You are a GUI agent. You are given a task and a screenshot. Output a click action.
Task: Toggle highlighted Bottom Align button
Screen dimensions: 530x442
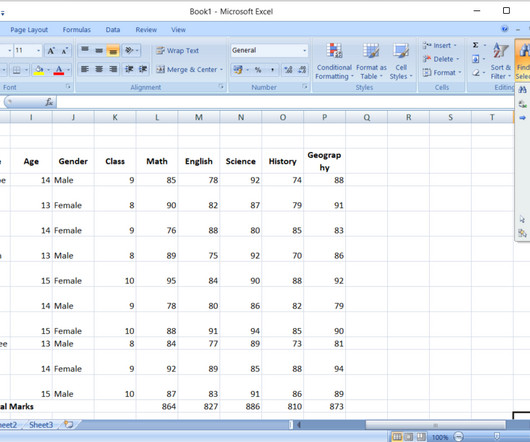tap(113, 50)
